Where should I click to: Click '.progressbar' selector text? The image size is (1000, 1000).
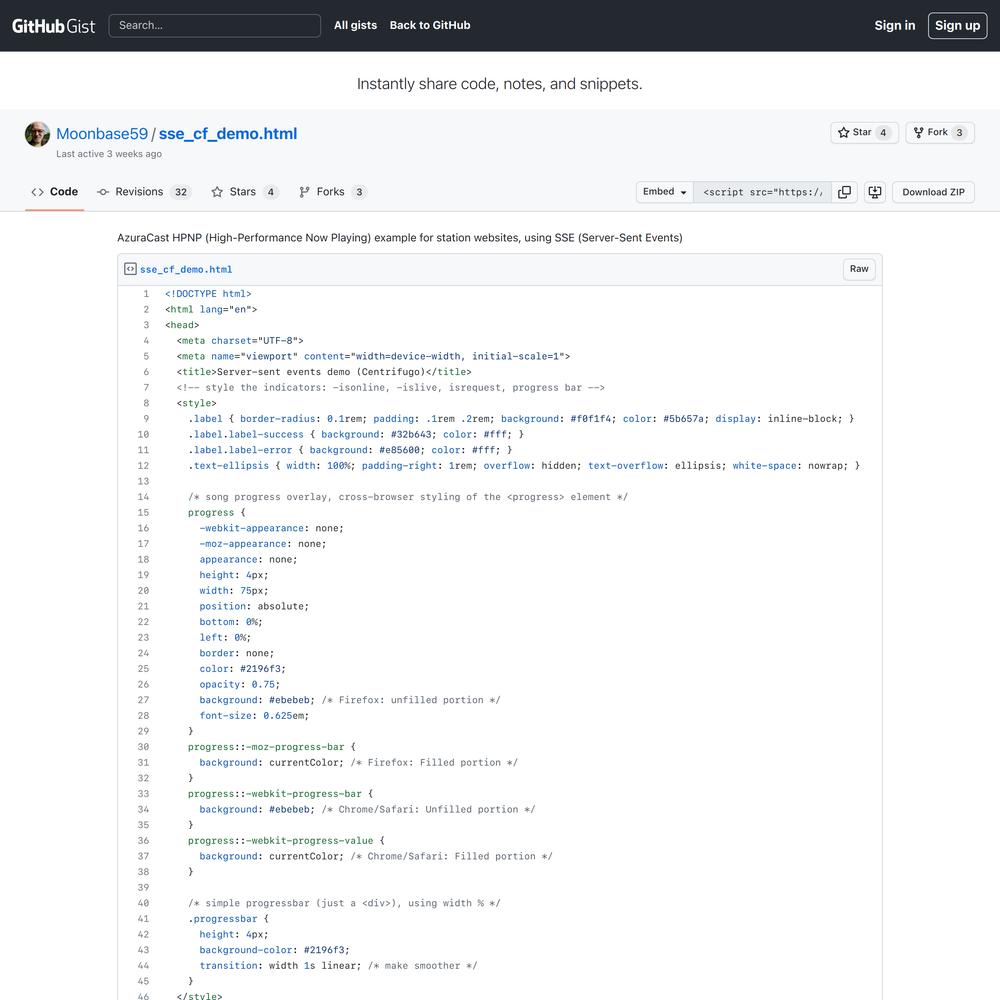(223, 919)
